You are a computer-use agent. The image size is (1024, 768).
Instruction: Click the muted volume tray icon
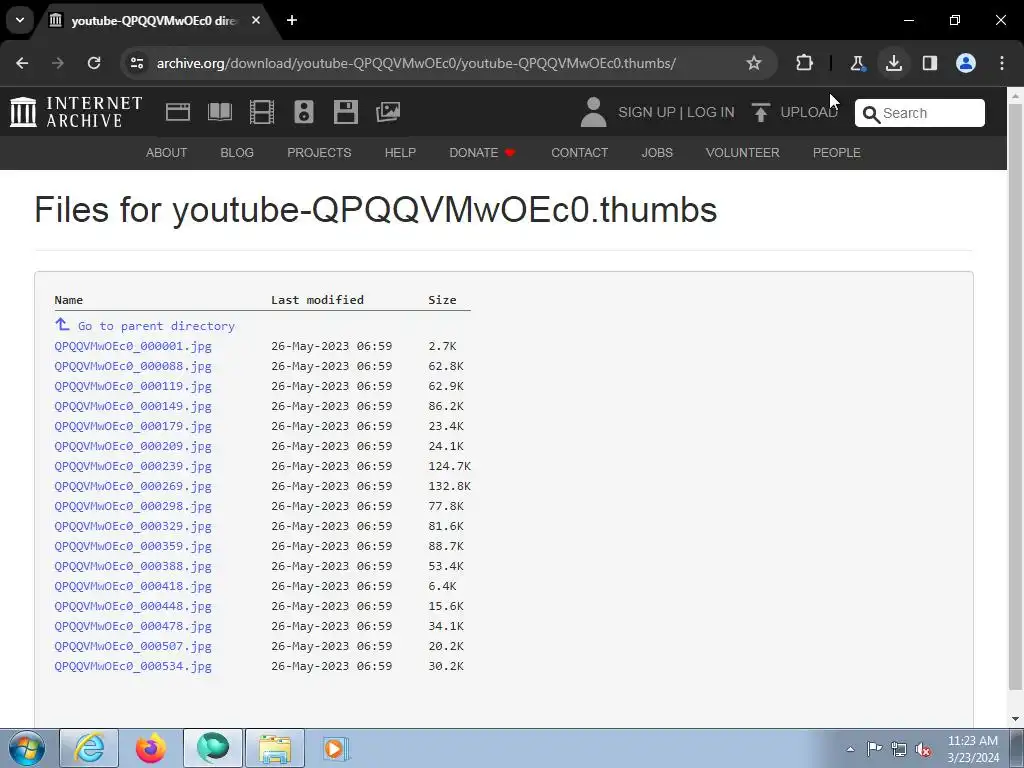923,749
